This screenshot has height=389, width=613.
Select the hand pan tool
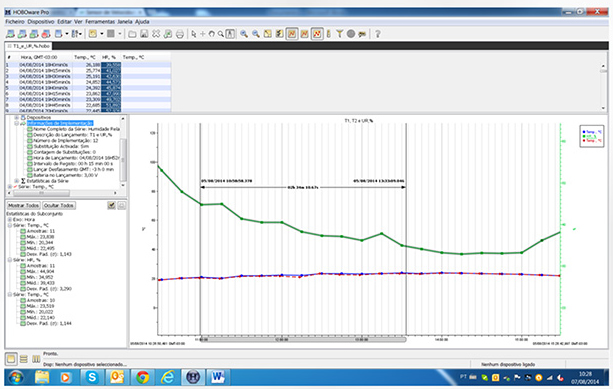pos(212,34)
